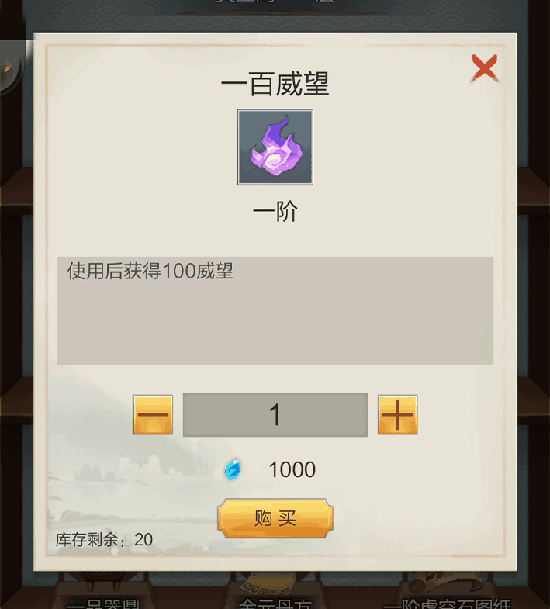Click the 使用后获得100威望 description text

pyautogui.click(x=150, y=271)
